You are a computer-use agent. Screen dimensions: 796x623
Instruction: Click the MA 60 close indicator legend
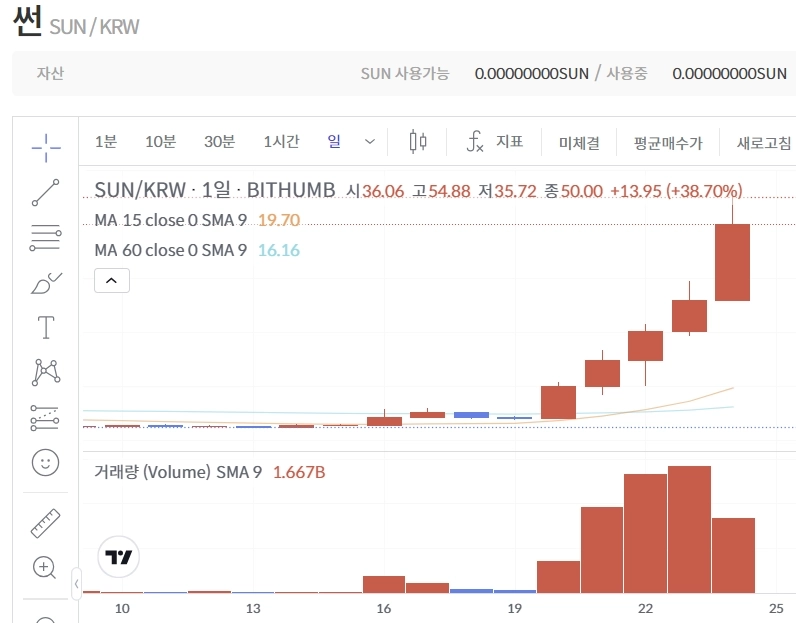click(x=171, y=250)
